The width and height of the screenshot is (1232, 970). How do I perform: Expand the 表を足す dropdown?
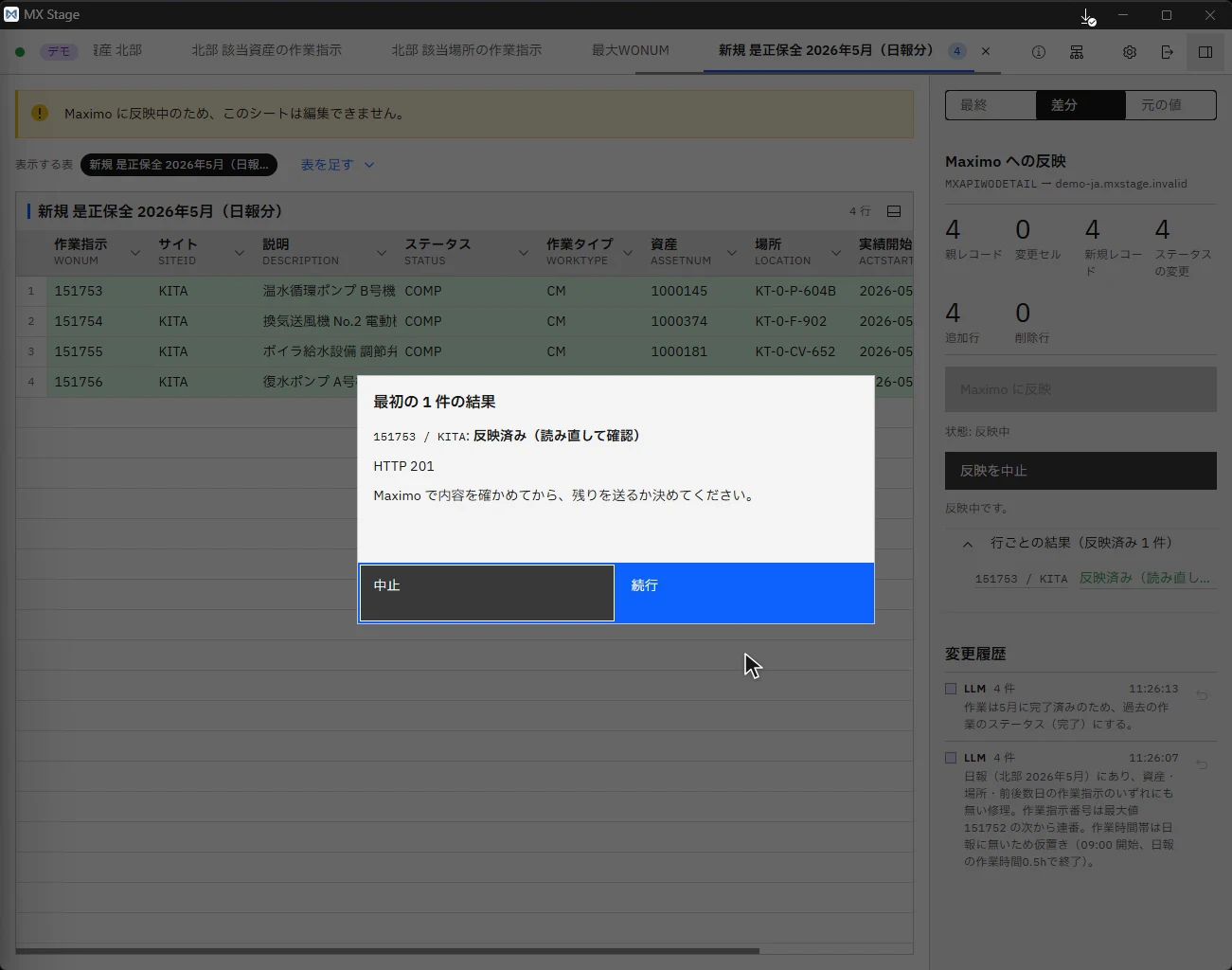[337, 165]
